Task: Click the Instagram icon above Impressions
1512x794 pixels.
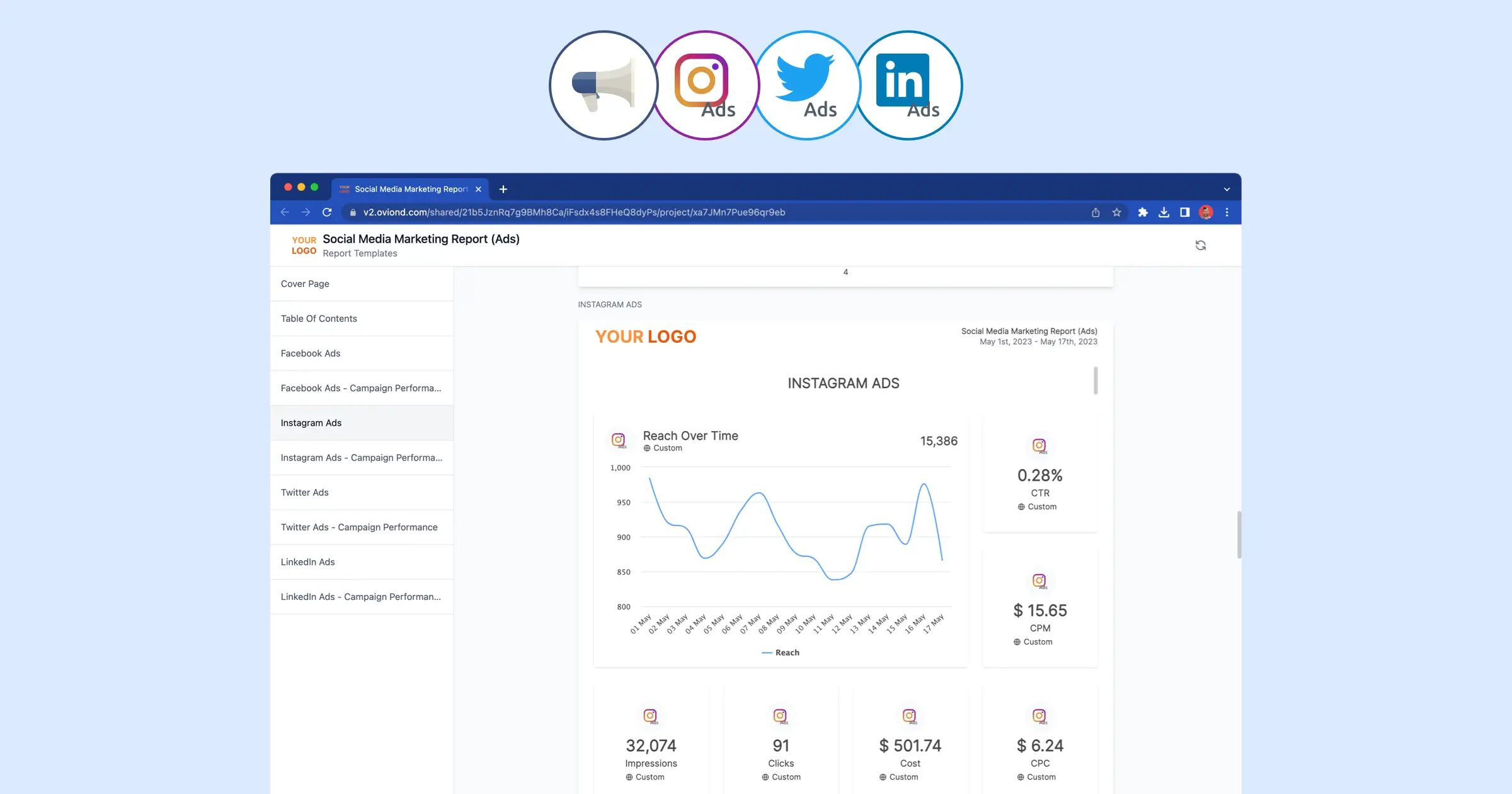Action: click(651, 716)
